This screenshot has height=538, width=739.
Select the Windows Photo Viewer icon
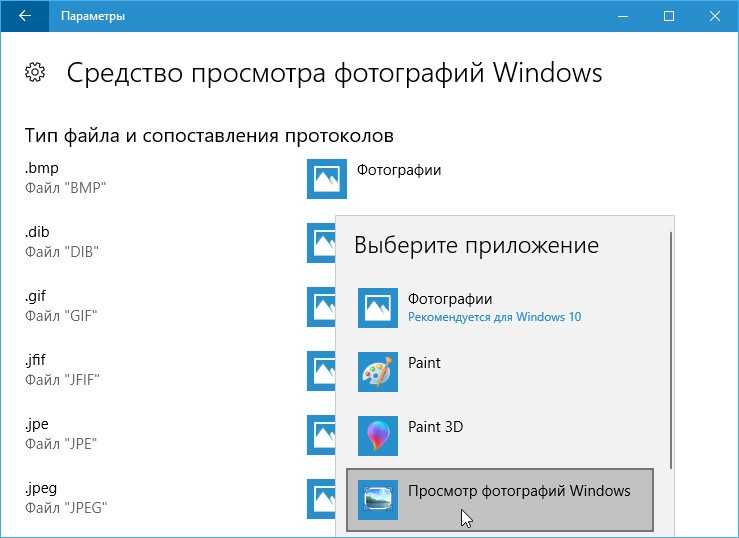378,500
